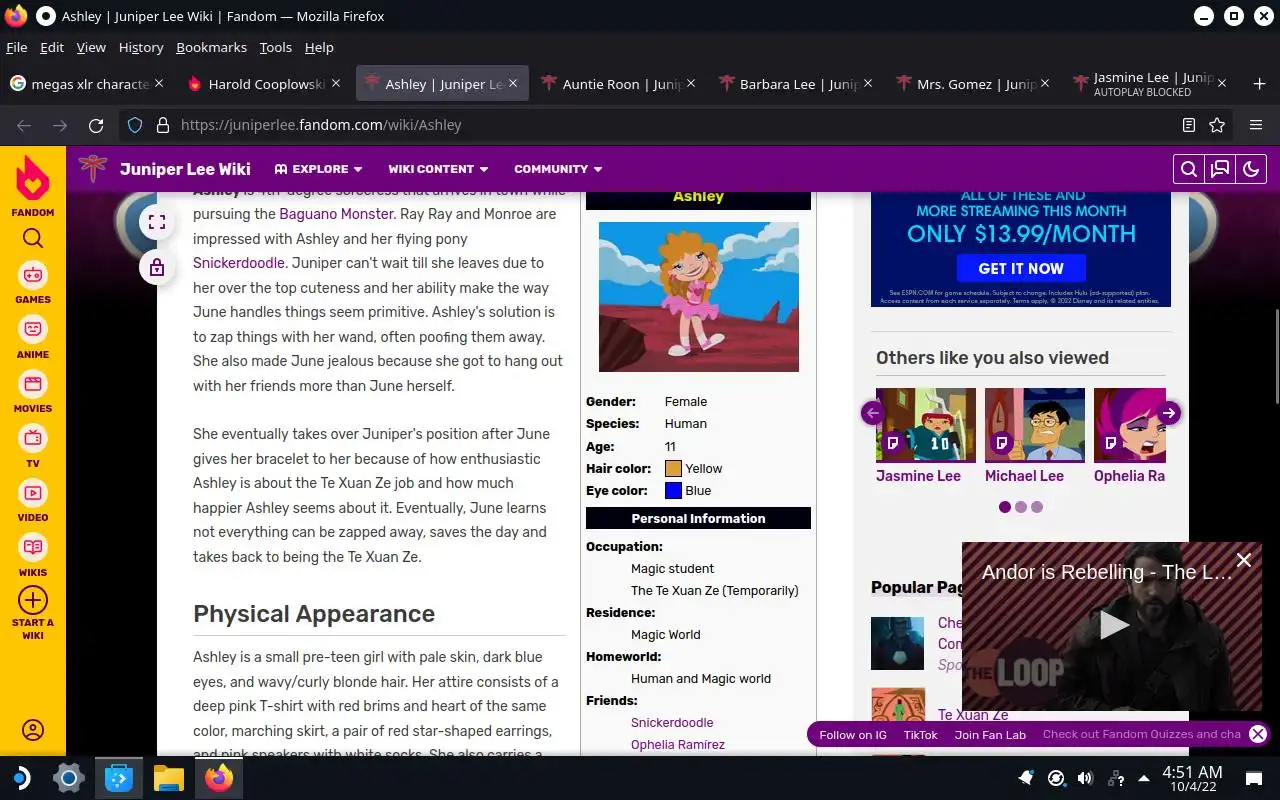Click the Join Fan Lab link
Screen dimensions: 1280x800
[x=990, y=735]
